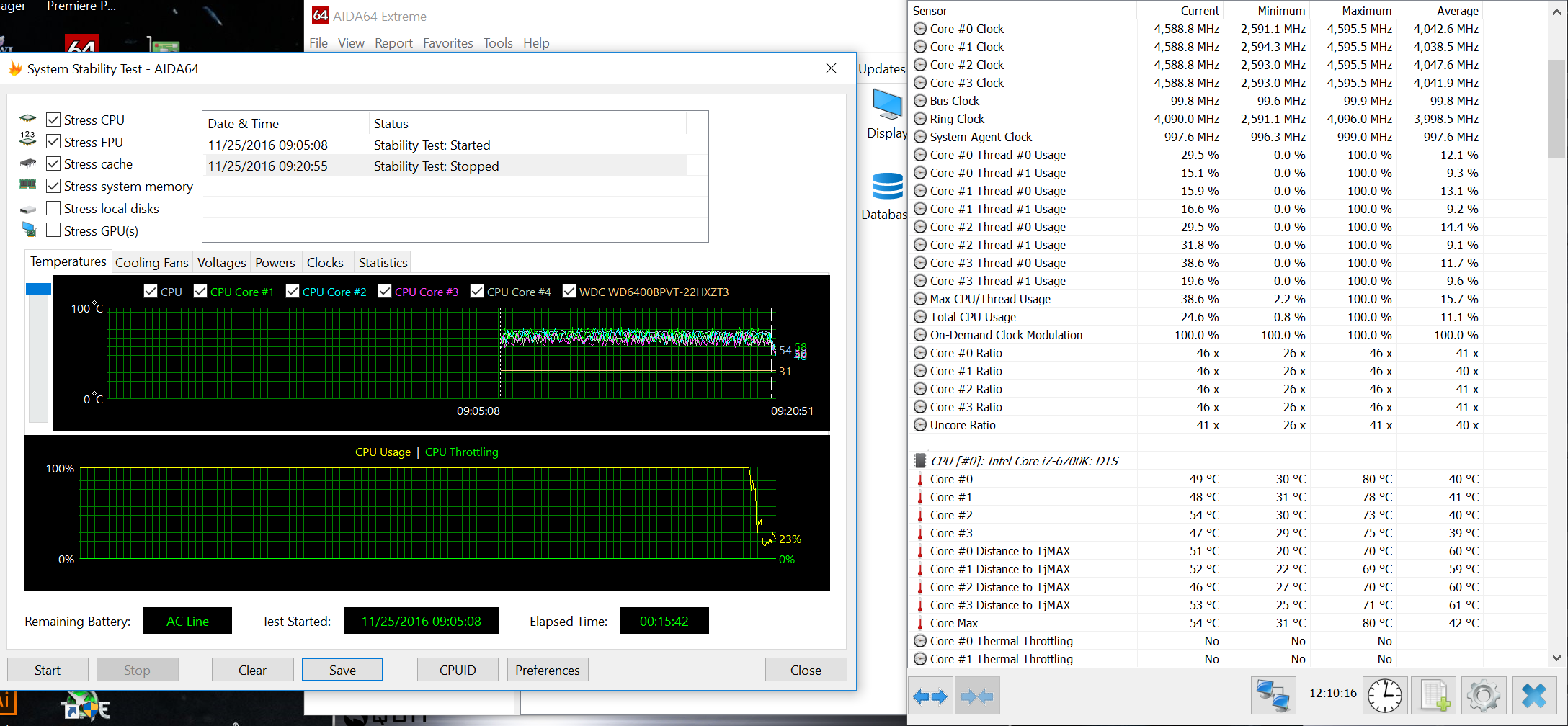1568x726 pixels.
Task: Uncheck the Stress FPU checkbox
Action: coord(53,142)
